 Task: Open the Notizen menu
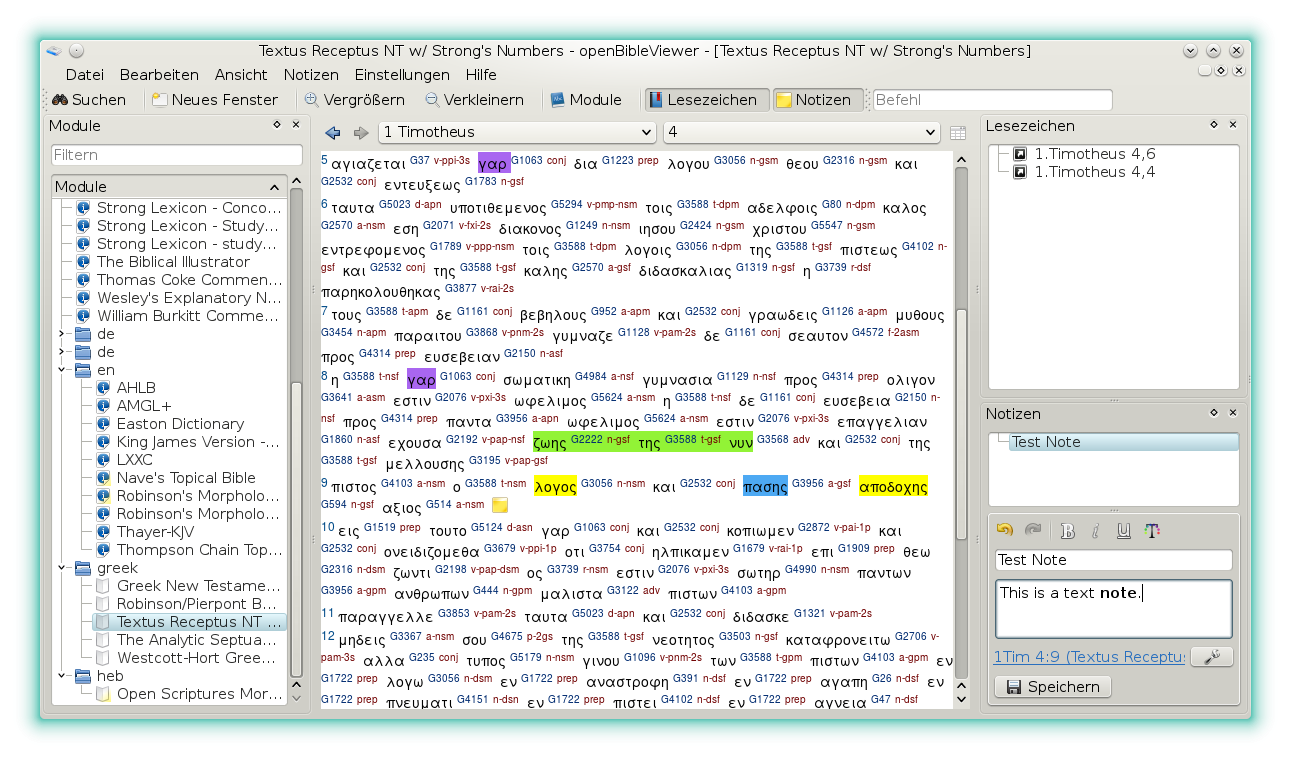[311, 75]
